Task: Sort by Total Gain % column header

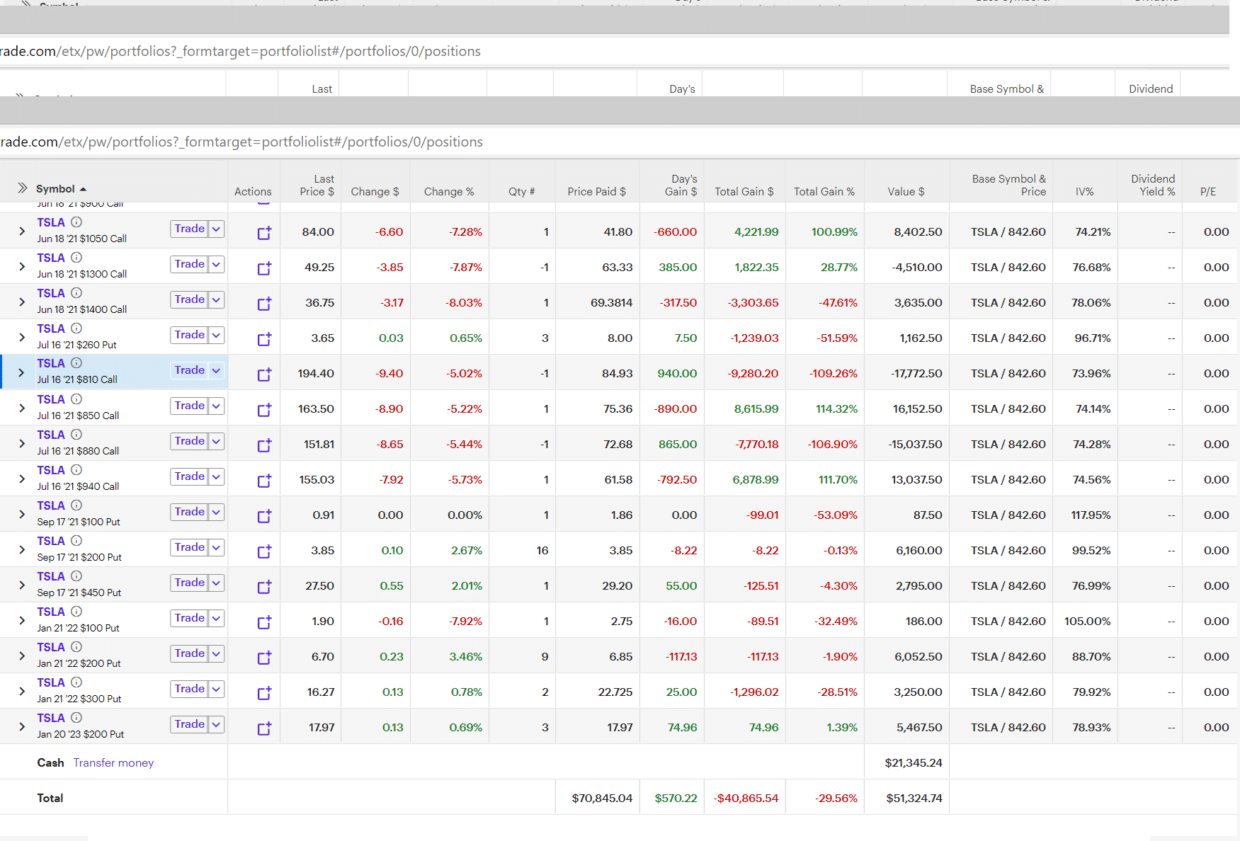Action: coord(825,192)
